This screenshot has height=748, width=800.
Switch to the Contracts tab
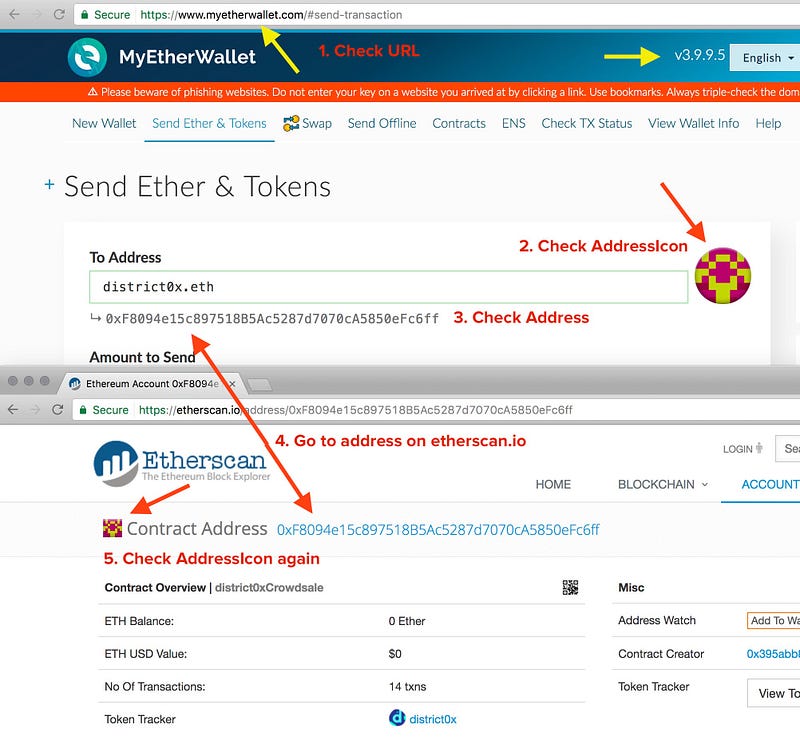(459, 123)
